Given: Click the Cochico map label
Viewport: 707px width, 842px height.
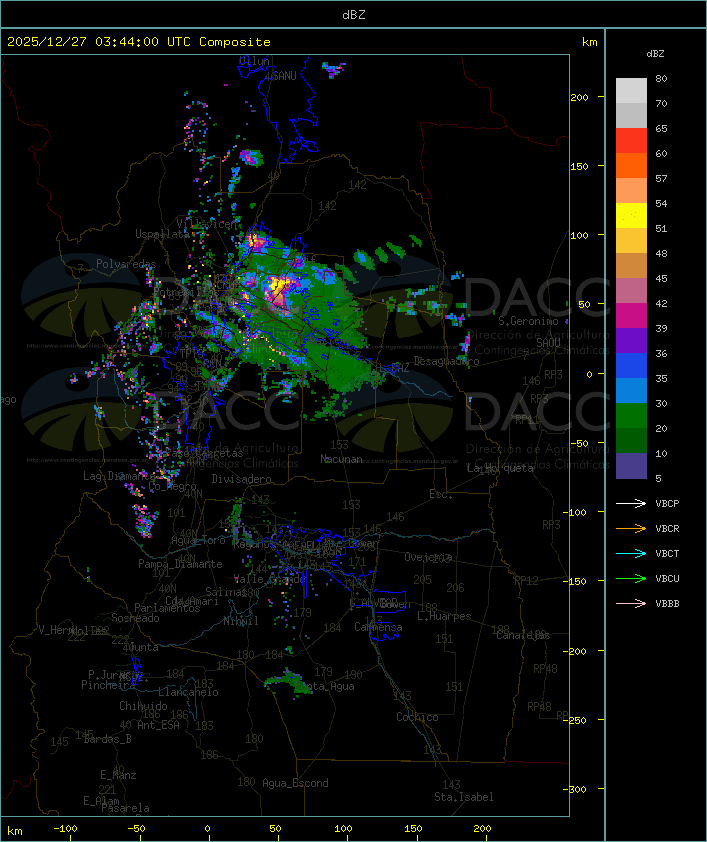Looking at the screenshot, I should tap(417, 717).
